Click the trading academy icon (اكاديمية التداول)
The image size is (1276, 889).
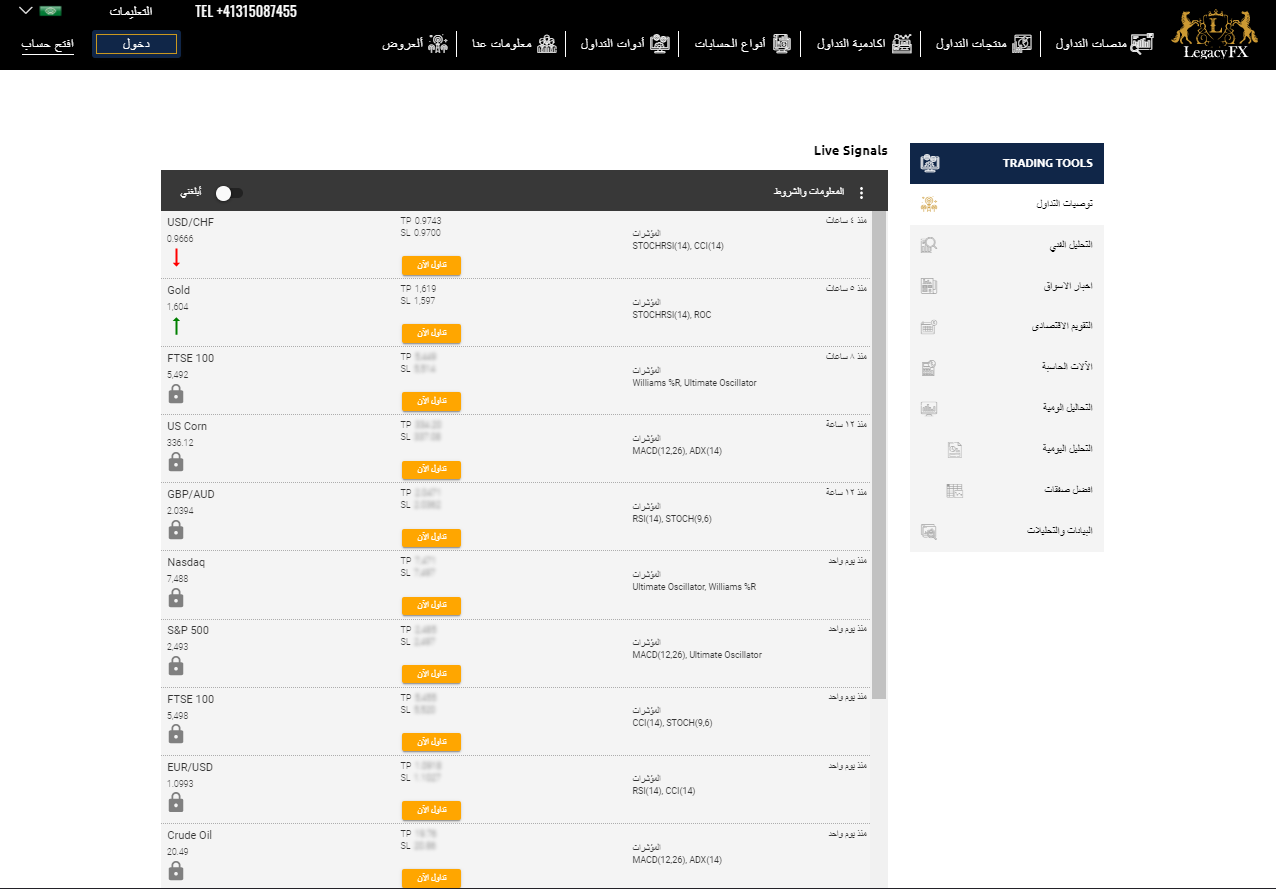902,44
